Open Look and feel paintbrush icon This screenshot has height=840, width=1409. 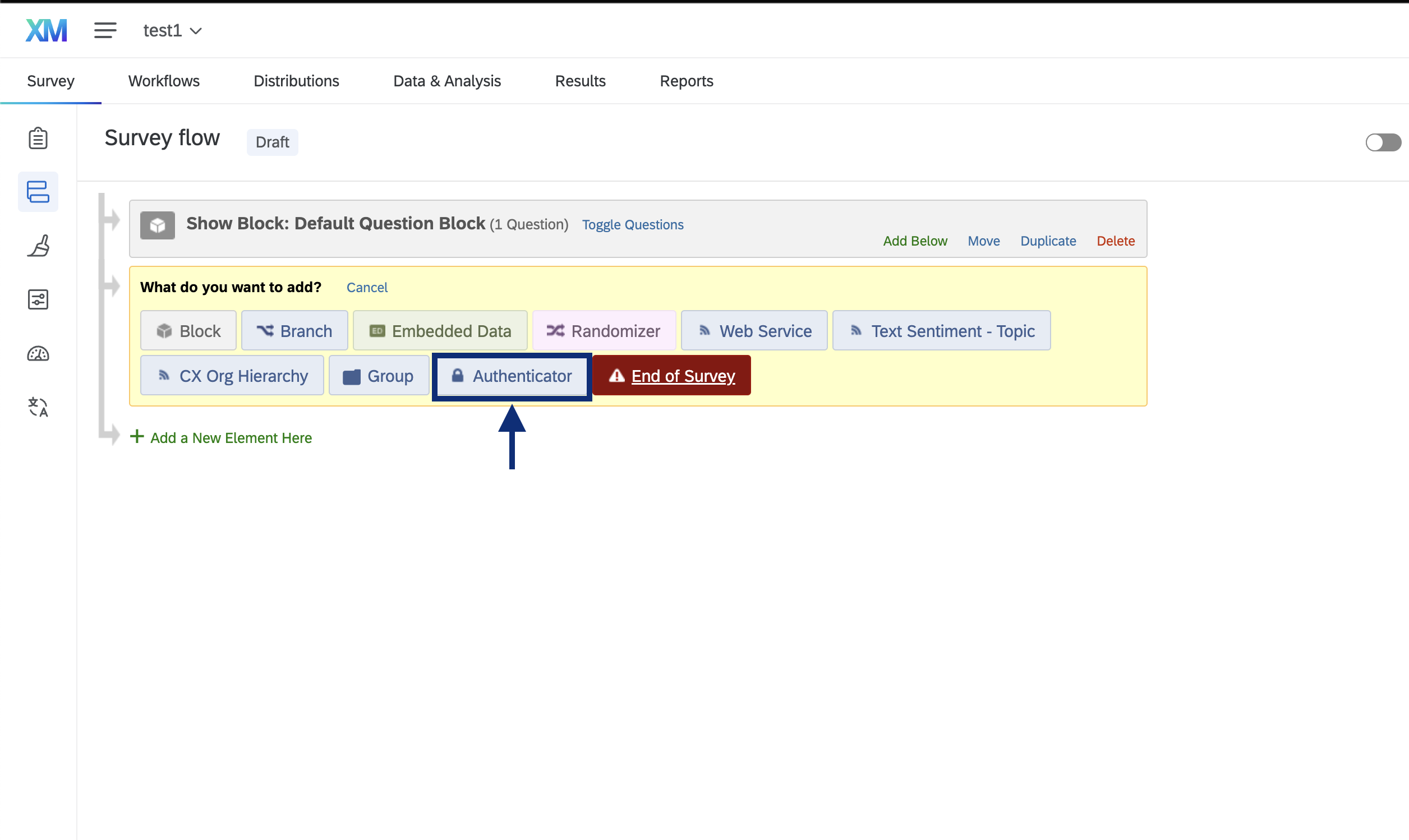pos(38,246)
